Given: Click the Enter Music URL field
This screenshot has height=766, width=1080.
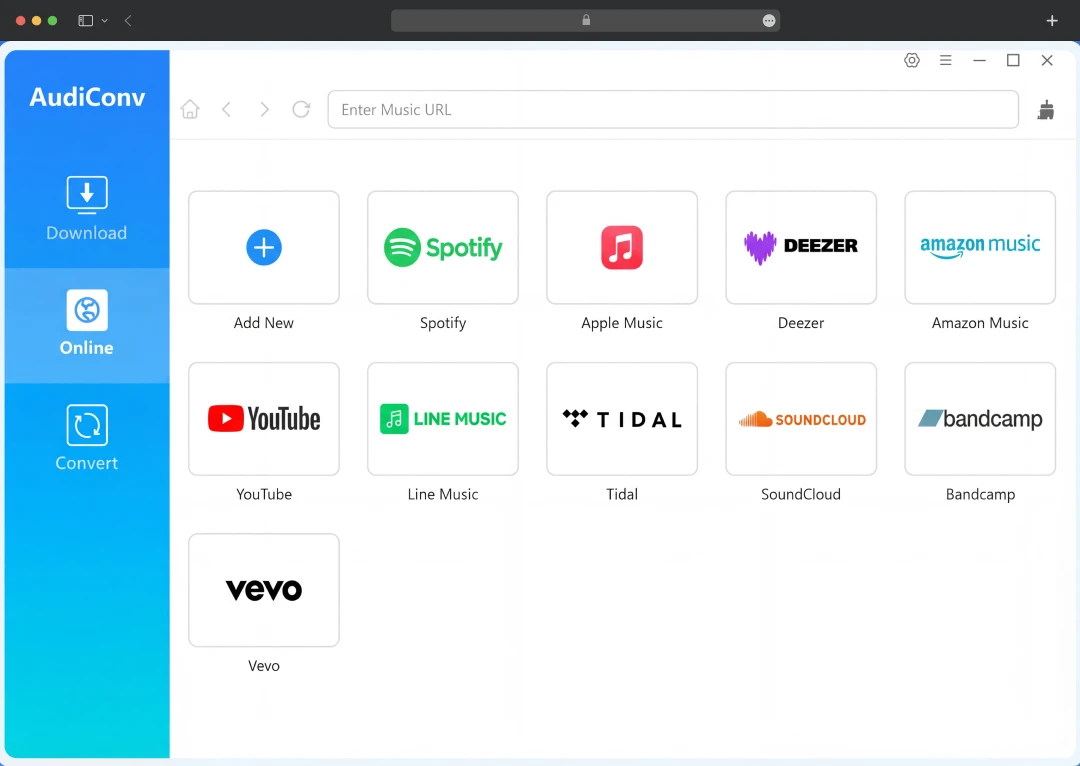Looking at the screenshot, I should point(673,110).
